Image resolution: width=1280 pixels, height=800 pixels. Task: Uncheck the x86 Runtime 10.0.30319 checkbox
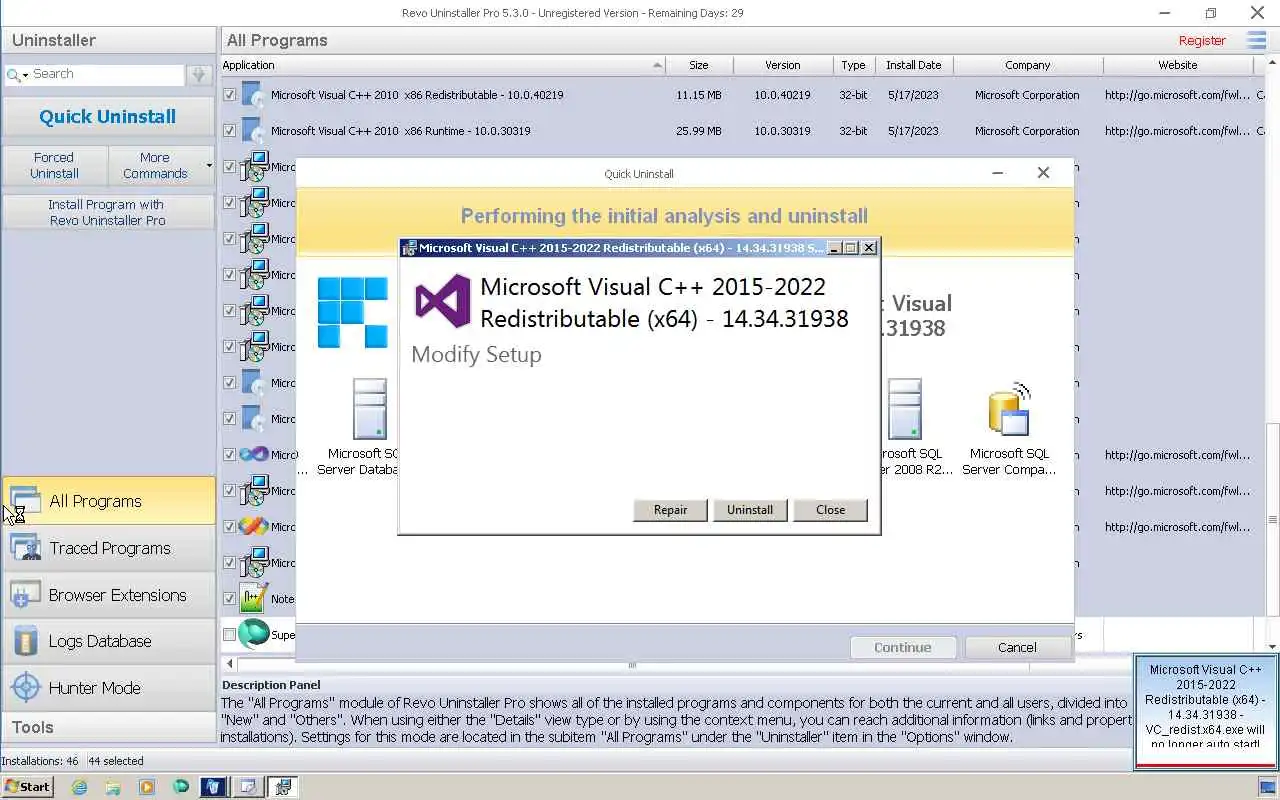click(230, 131)
